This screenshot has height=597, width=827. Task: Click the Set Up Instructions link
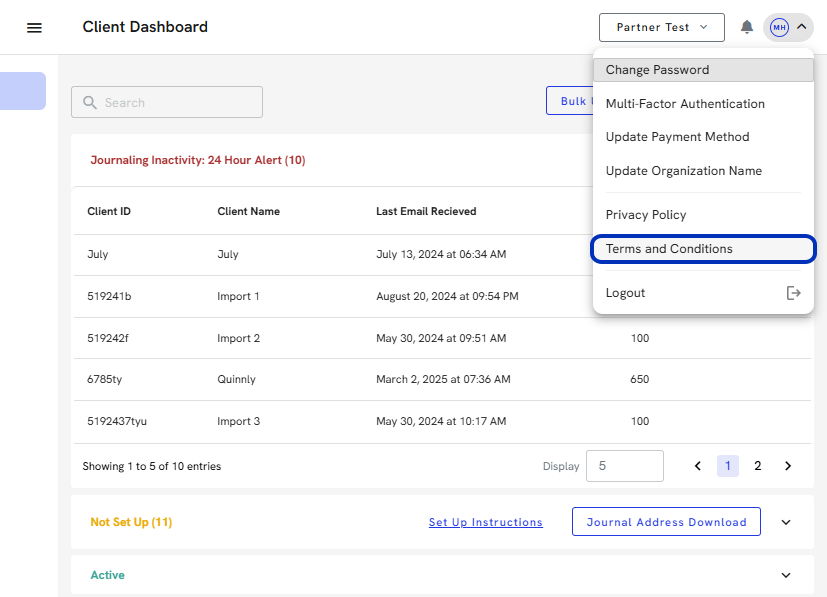(485, 522)
